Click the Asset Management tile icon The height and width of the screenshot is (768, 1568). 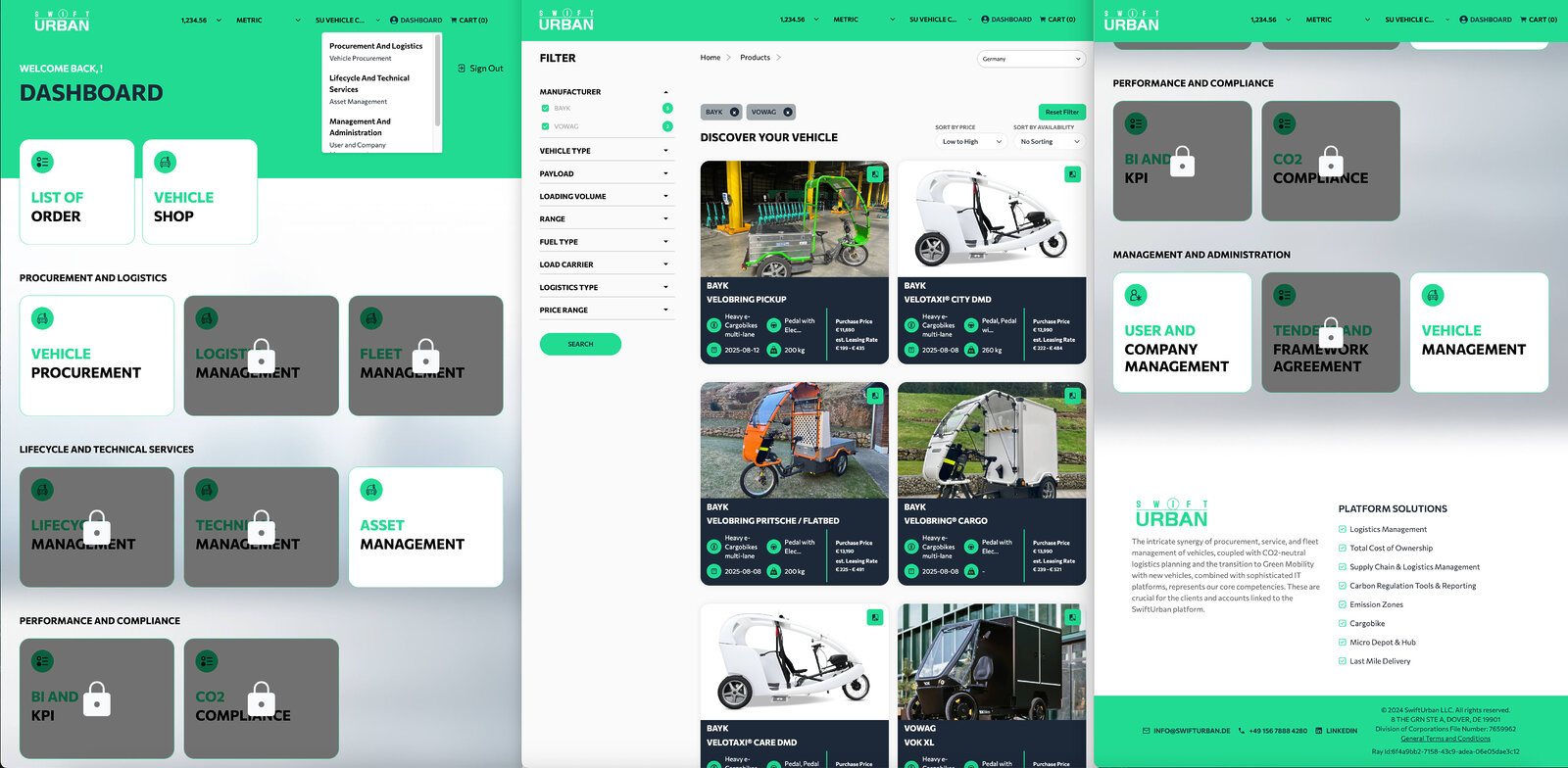pos(371,490)
